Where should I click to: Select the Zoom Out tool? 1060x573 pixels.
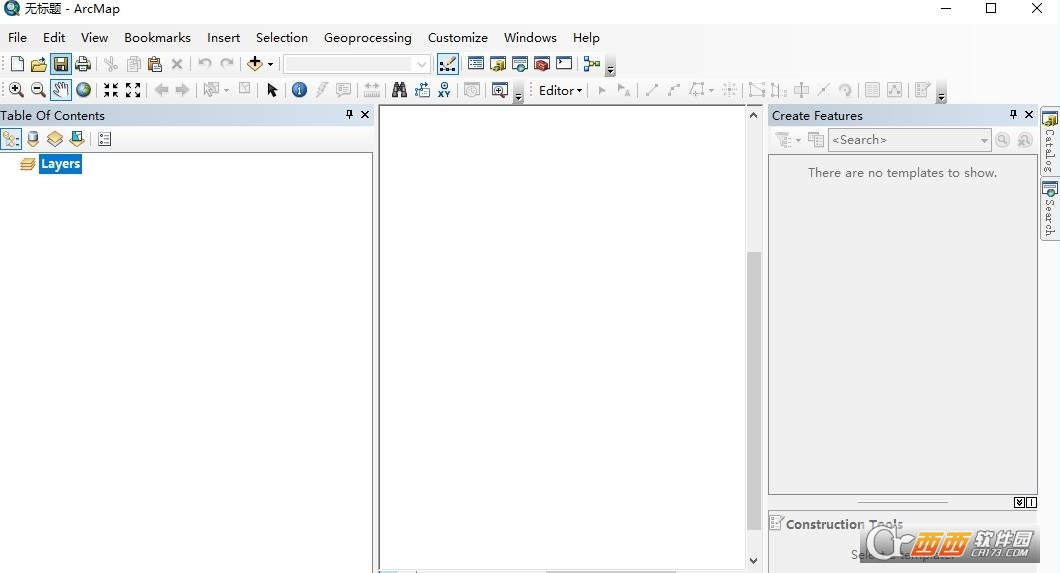click(39, 90)
